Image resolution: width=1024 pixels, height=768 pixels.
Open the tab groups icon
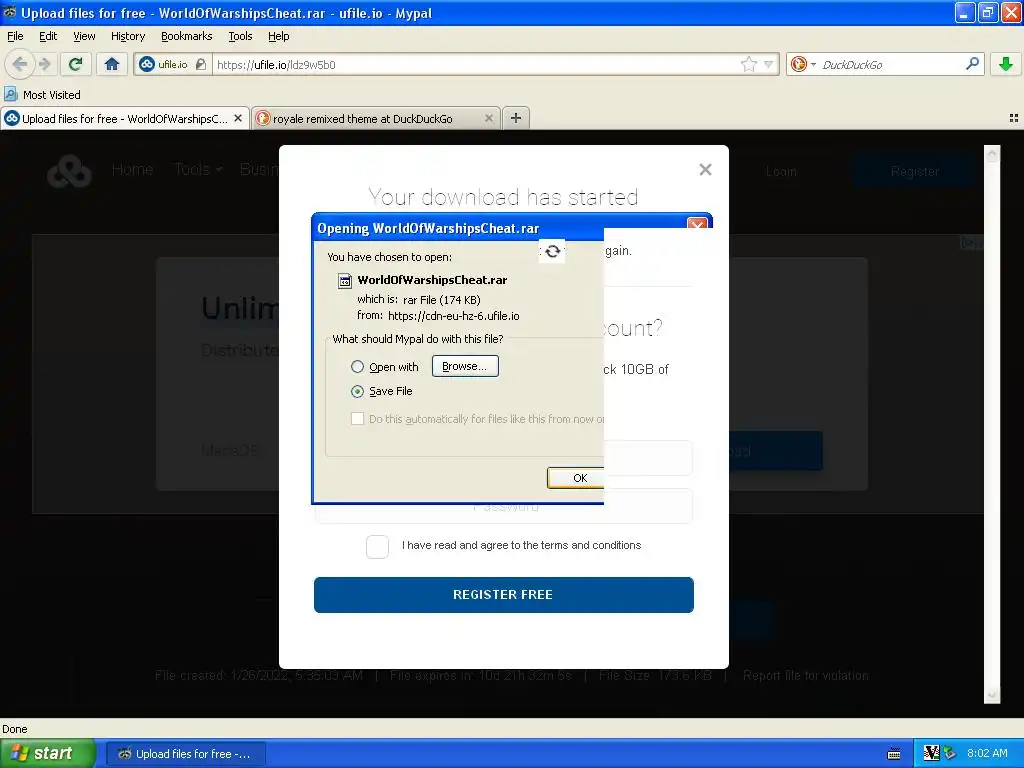(x=1014, y=118)
